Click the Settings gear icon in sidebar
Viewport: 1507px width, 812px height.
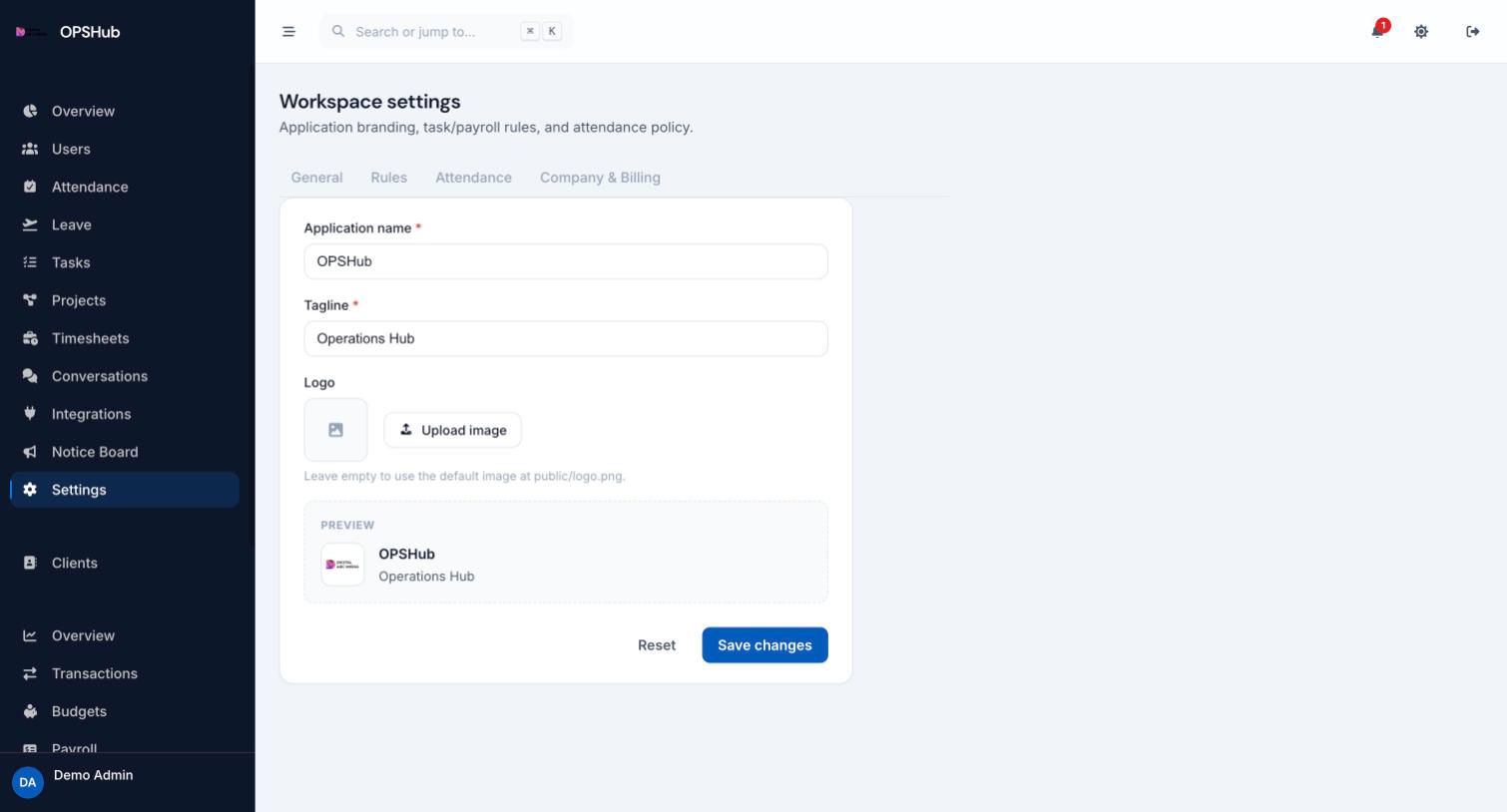30,490
